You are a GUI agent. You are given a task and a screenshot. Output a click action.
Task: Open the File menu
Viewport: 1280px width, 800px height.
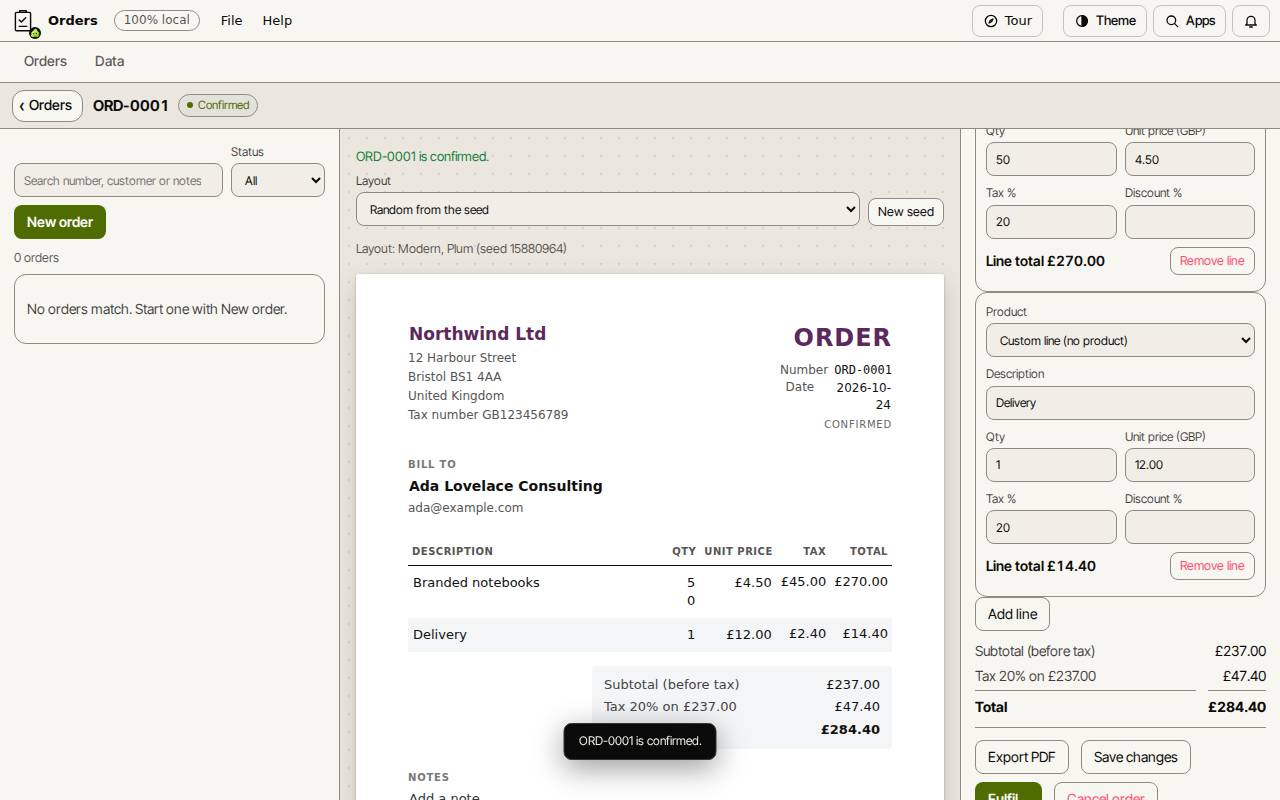(x=231, y=21)
